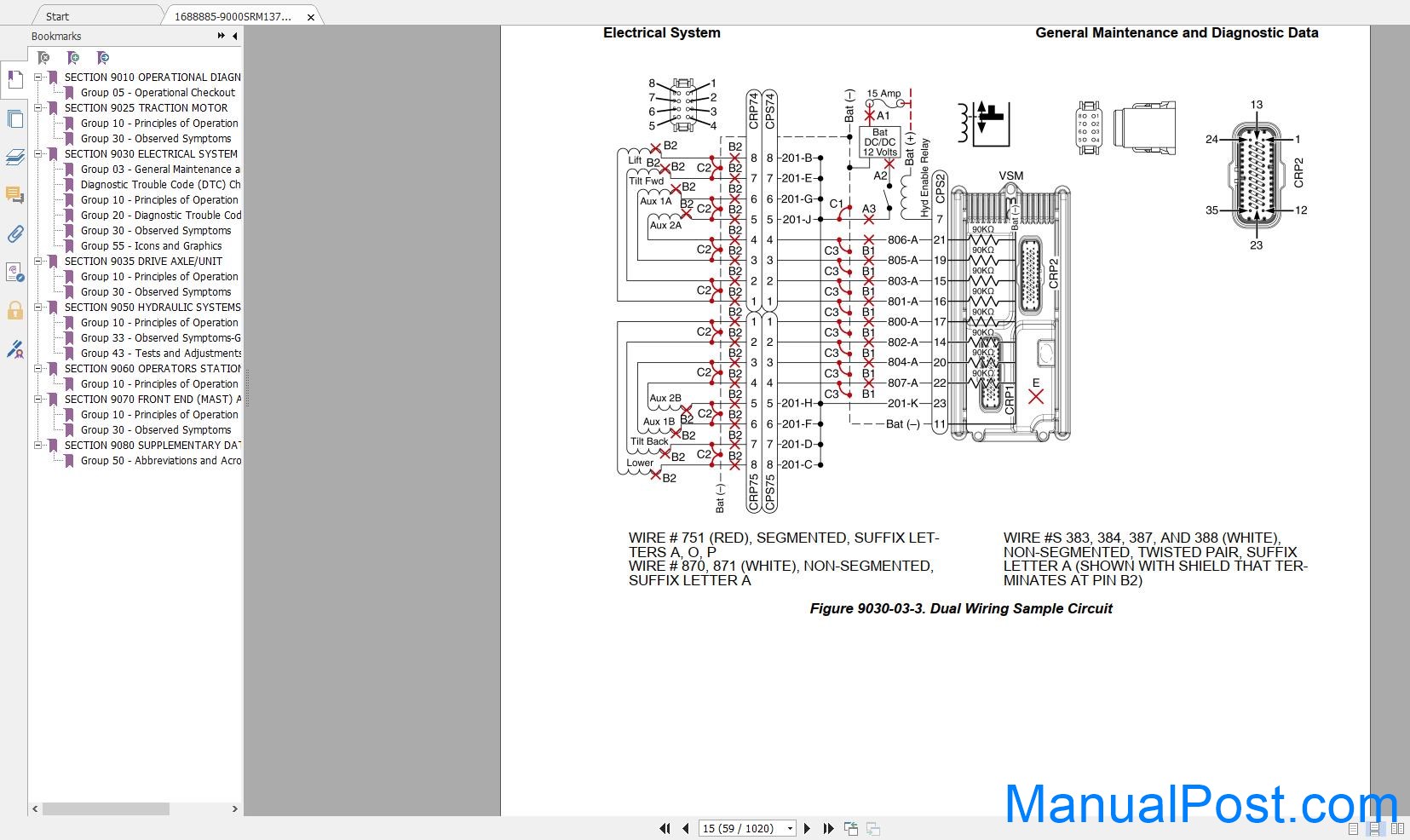This screenshot has width=1410, height=840.
Task: Go to the first page
Action: pyautogui.click(x=665, y=828)
